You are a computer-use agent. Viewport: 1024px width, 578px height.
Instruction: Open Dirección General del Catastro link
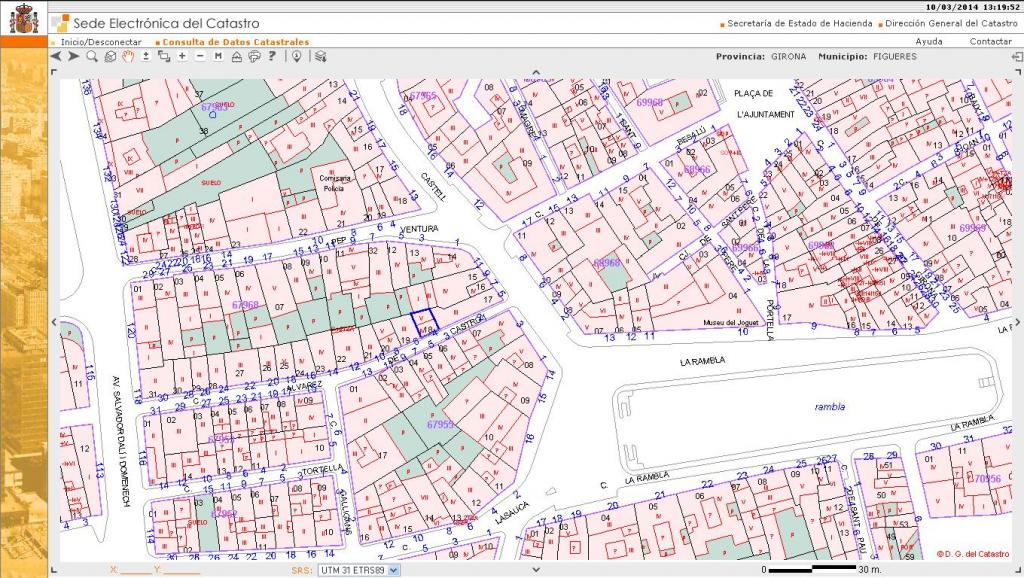pyautogui.click(x=950, y=23)
